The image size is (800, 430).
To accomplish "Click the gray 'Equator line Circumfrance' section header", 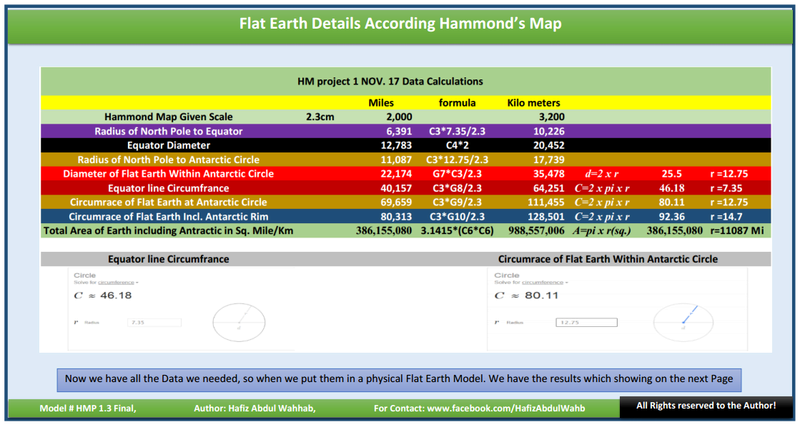I will pyautogui.click(x=168, y=259).
